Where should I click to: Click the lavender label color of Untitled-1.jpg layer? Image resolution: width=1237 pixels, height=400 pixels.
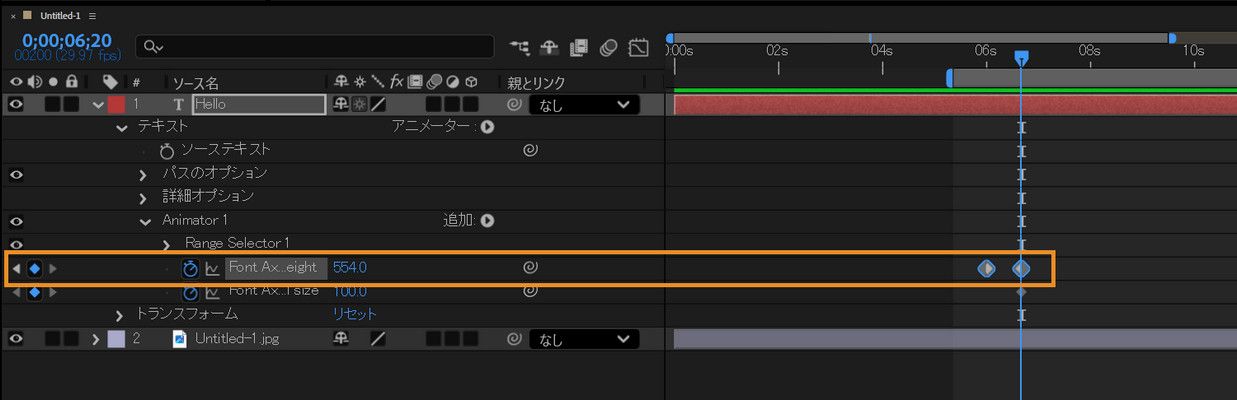click(116, 339)
